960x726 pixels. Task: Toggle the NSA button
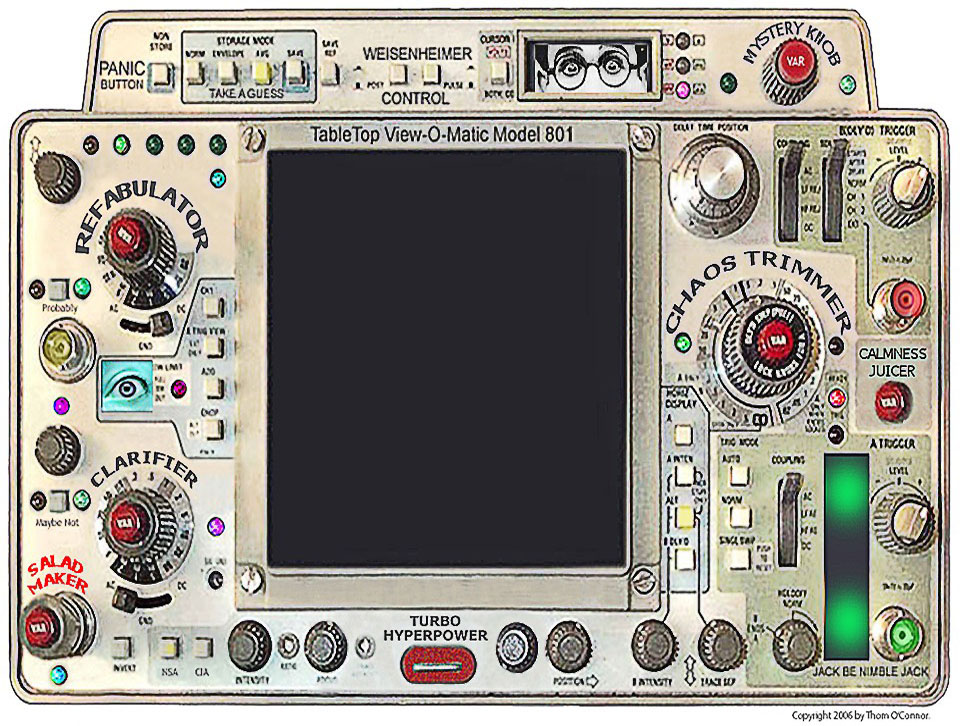170,645
